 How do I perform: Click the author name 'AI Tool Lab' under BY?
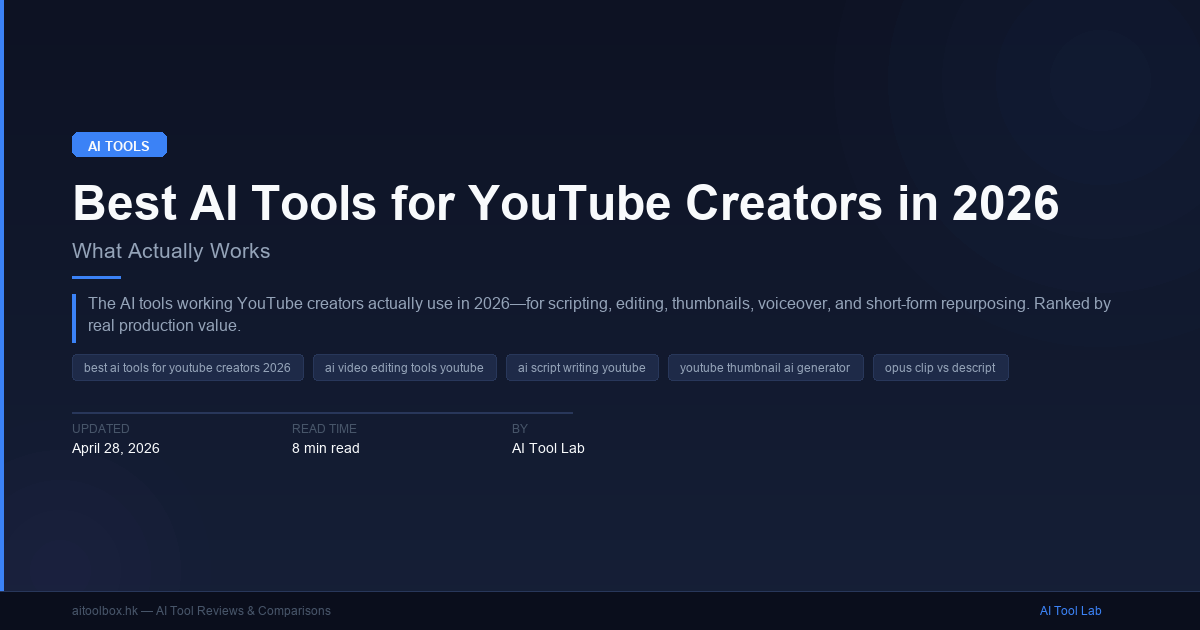(x=548, y=448)
